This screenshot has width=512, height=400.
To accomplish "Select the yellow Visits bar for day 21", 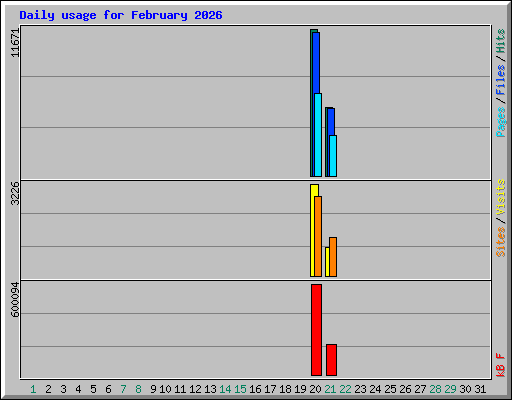I will 327,262.
